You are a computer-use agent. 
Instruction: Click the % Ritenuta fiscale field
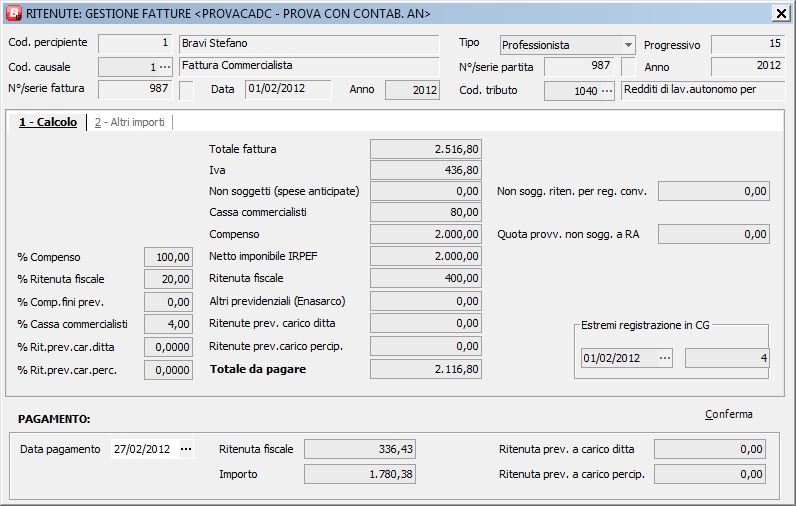[x=169, y=279]
